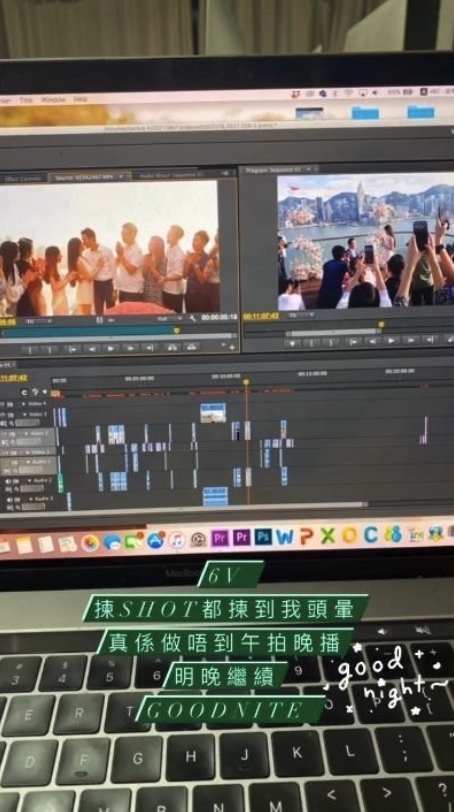Add a marker in the Program monitor

(291, 342)
